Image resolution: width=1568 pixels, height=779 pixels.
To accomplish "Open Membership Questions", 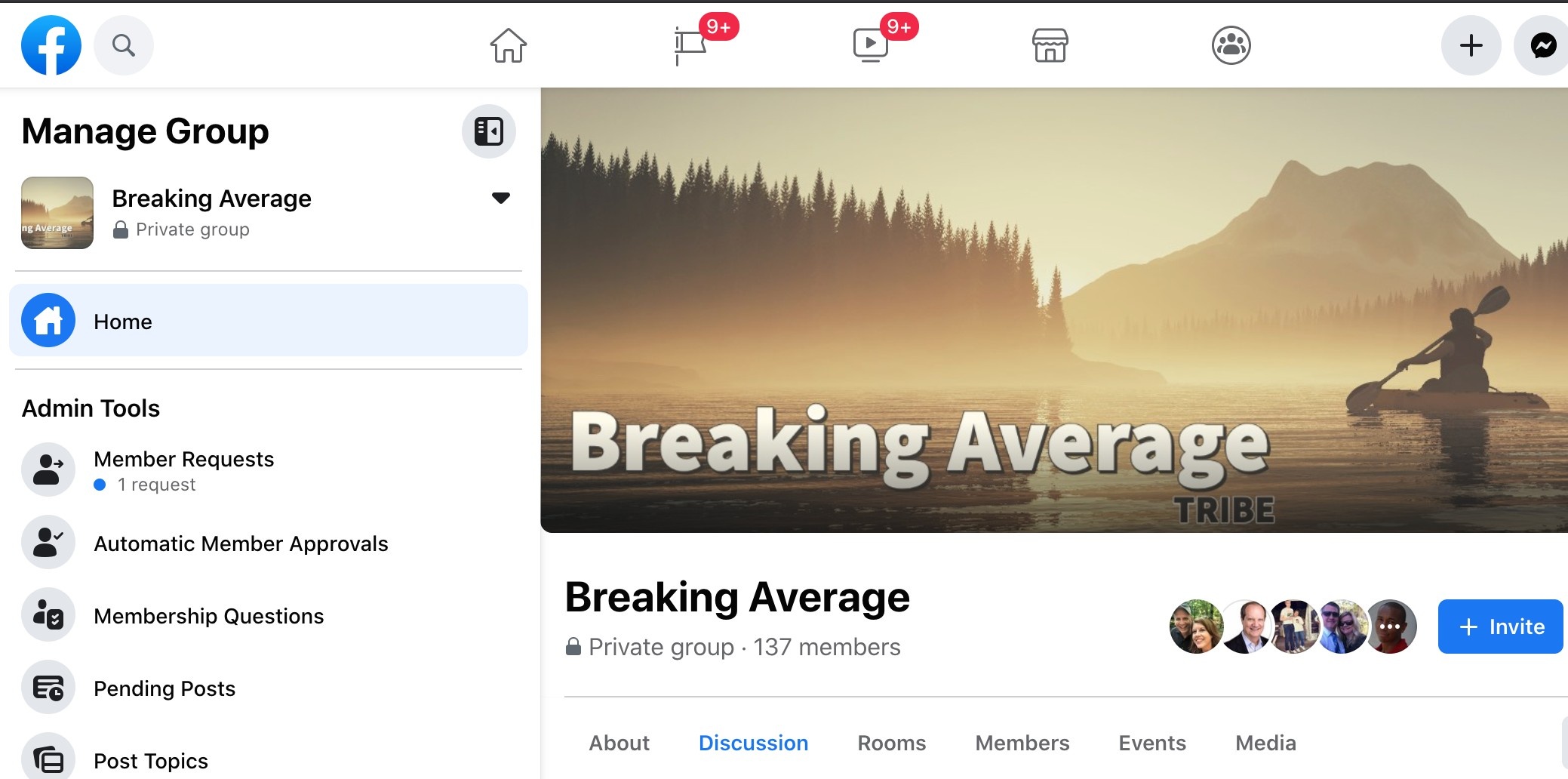I will [269, 615].
